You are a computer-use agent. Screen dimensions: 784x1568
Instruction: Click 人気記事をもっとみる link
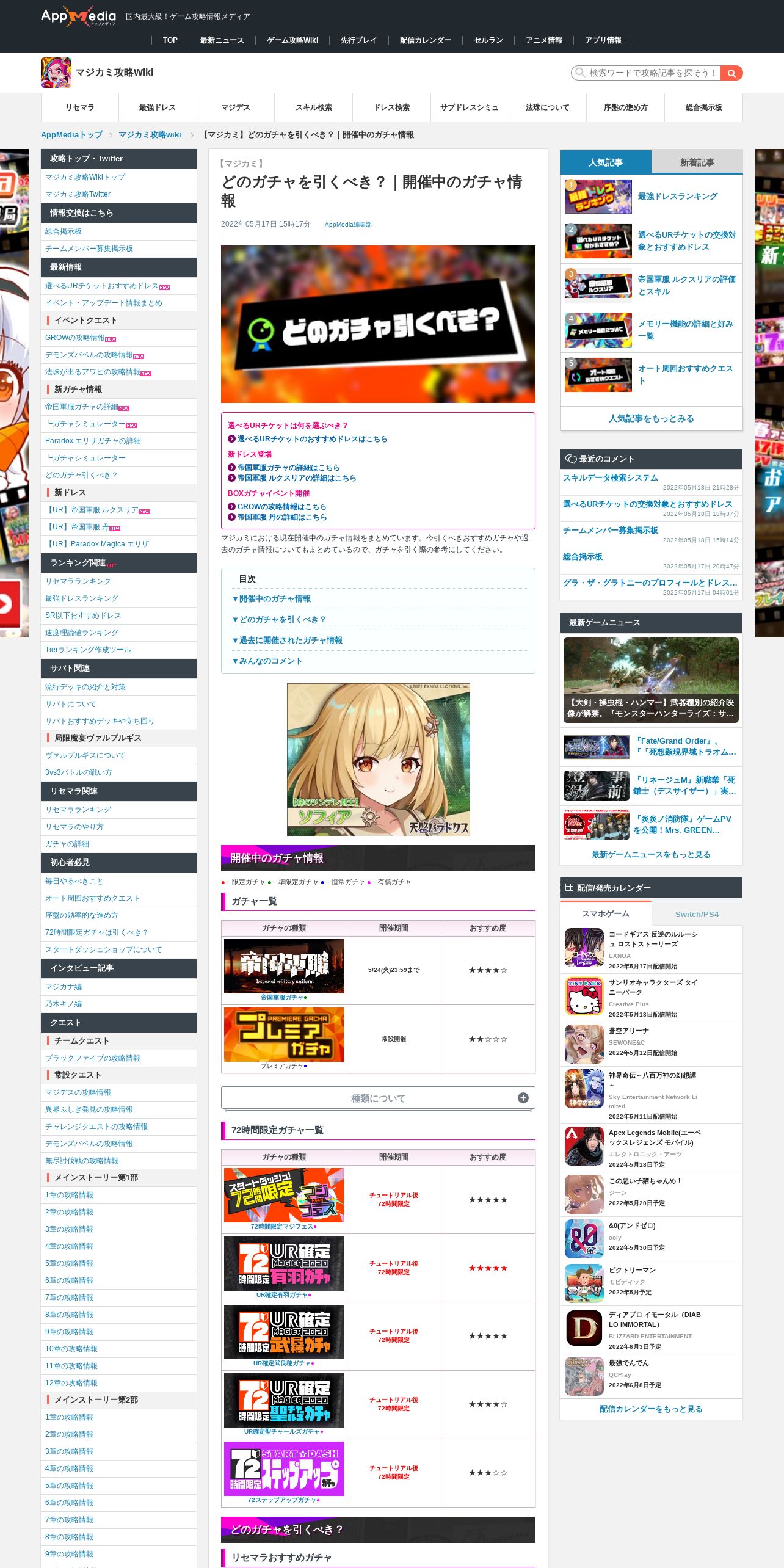click(x=651, y=419)
